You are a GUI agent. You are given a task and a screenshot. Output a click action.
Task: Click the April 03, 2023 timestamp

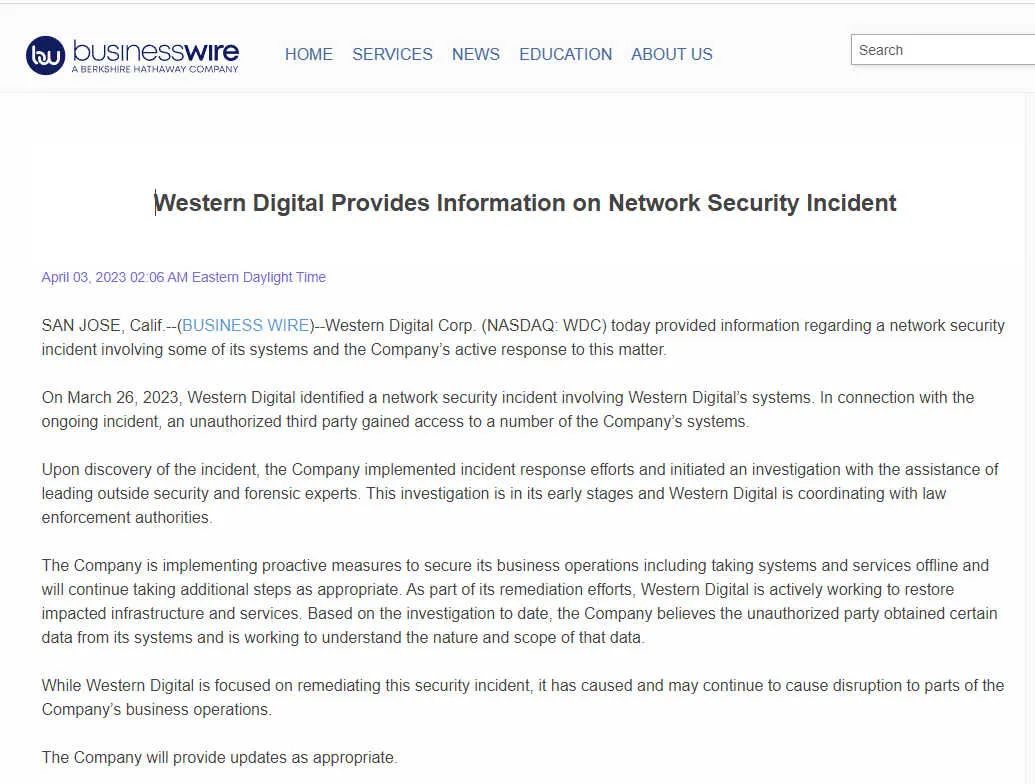point(184,277)
